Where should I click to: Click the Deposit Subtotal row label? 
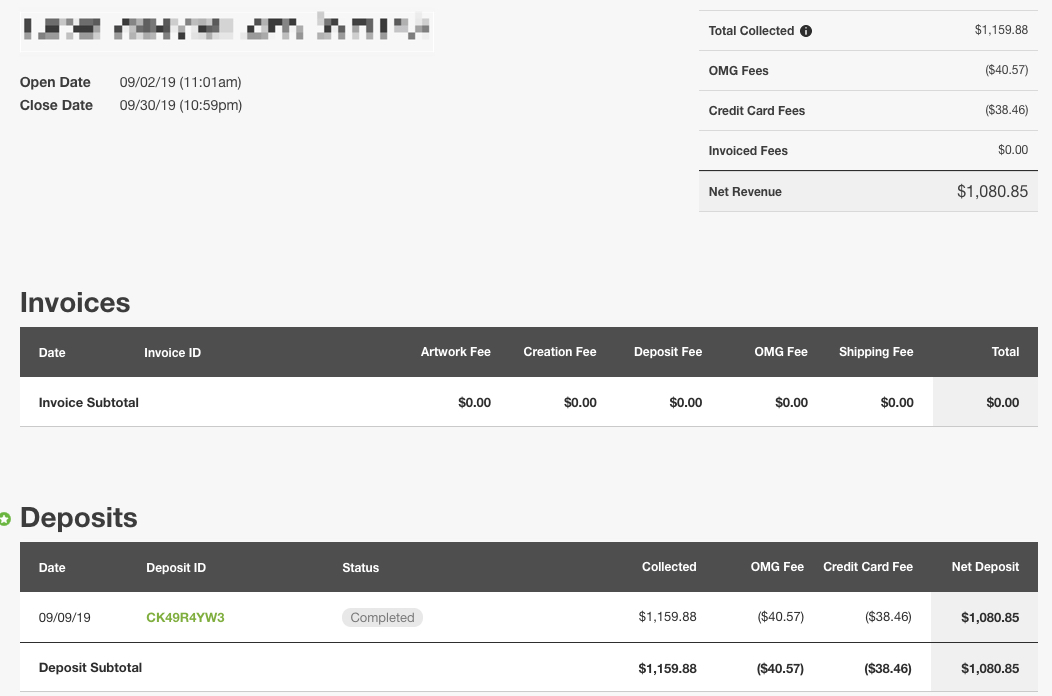pos(91,668)
